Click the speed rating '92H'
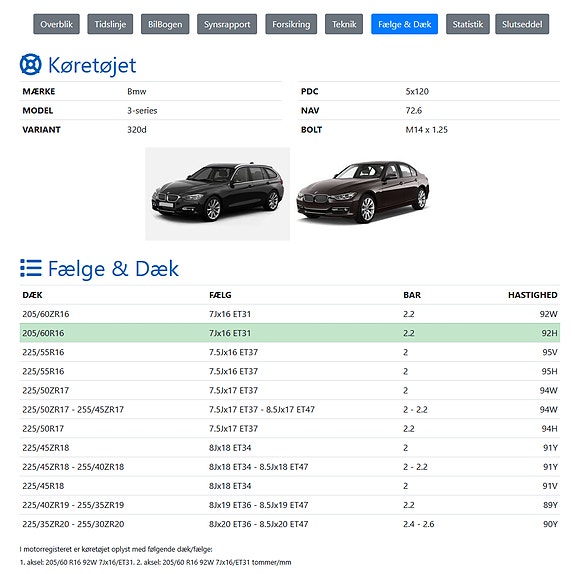Viewport: 575px width, 574px height. click(x=549, y=333)
